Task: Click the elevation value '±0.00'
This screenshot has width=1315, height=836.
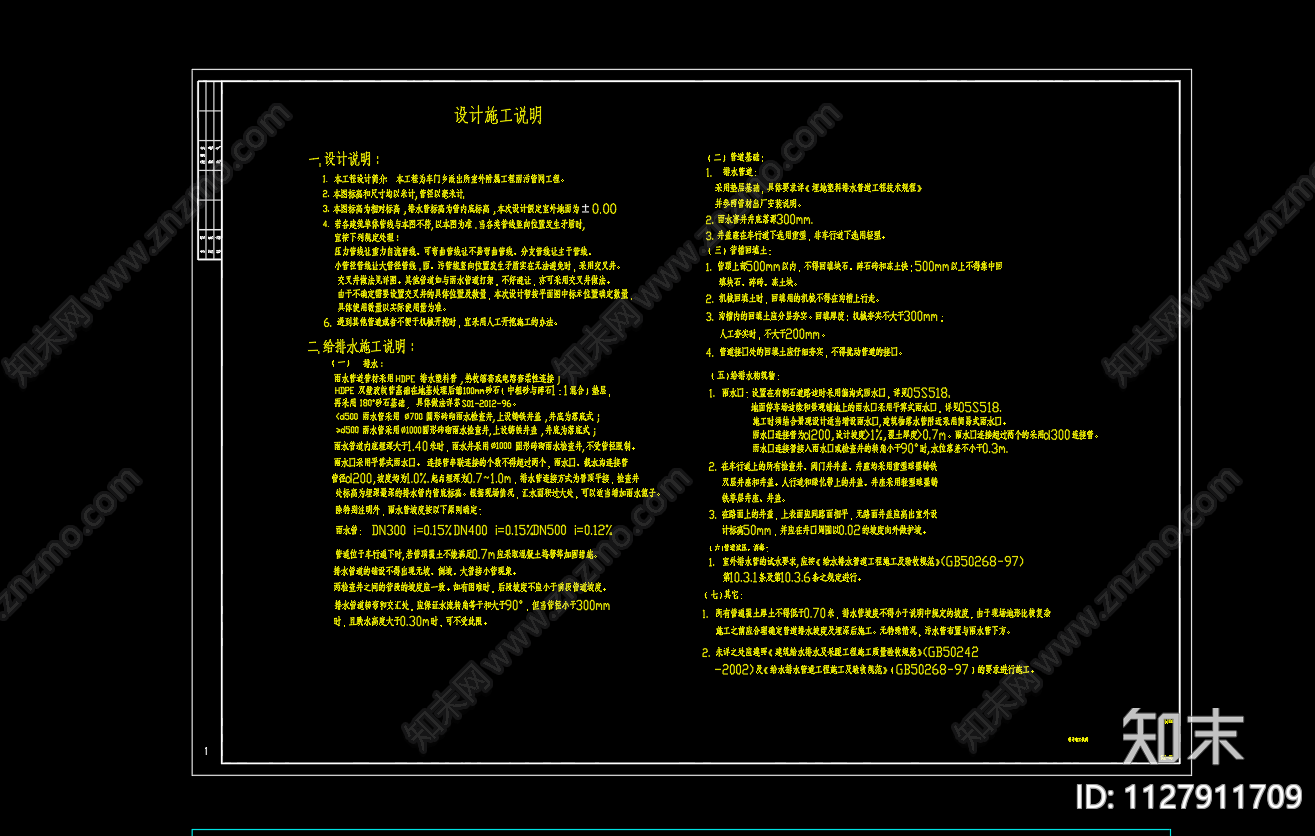Action: tap(600, 209)
